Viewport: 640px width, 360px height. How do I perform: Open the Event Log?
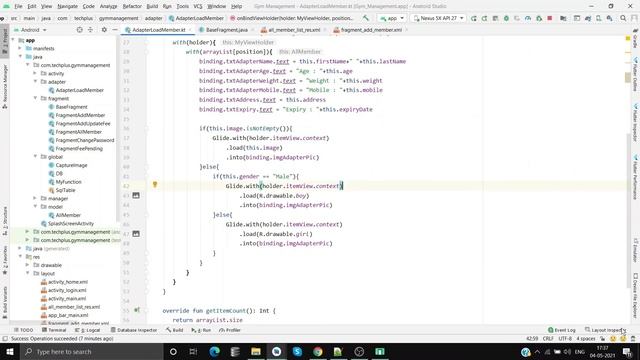tap(562, 330)
